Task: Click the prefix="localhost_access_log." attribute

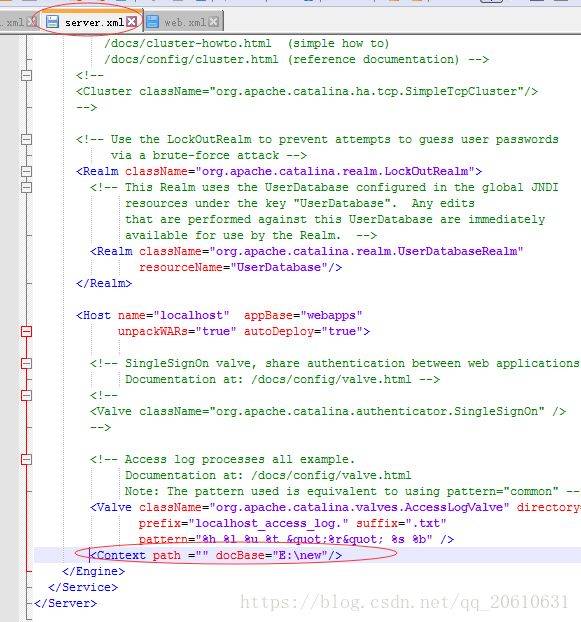Action: [244, 523]
